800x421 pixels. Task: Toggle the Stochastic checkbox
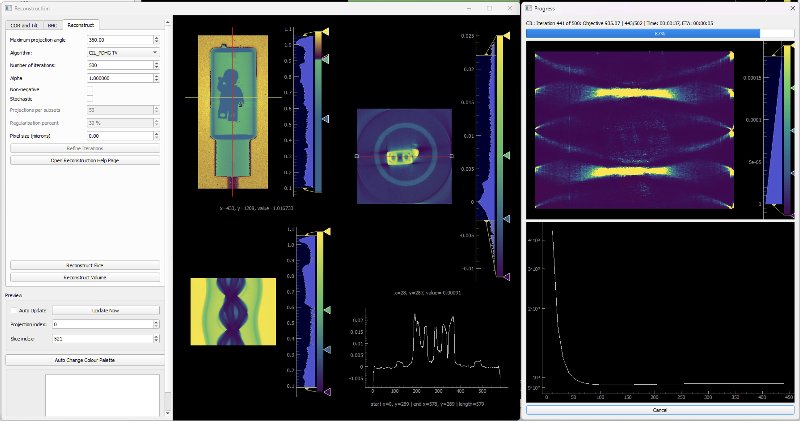coord(90,99)
